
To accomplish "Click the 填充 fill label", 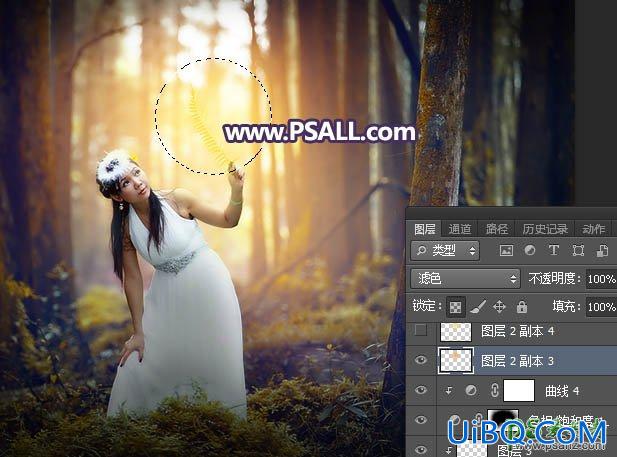I will 566,307.
